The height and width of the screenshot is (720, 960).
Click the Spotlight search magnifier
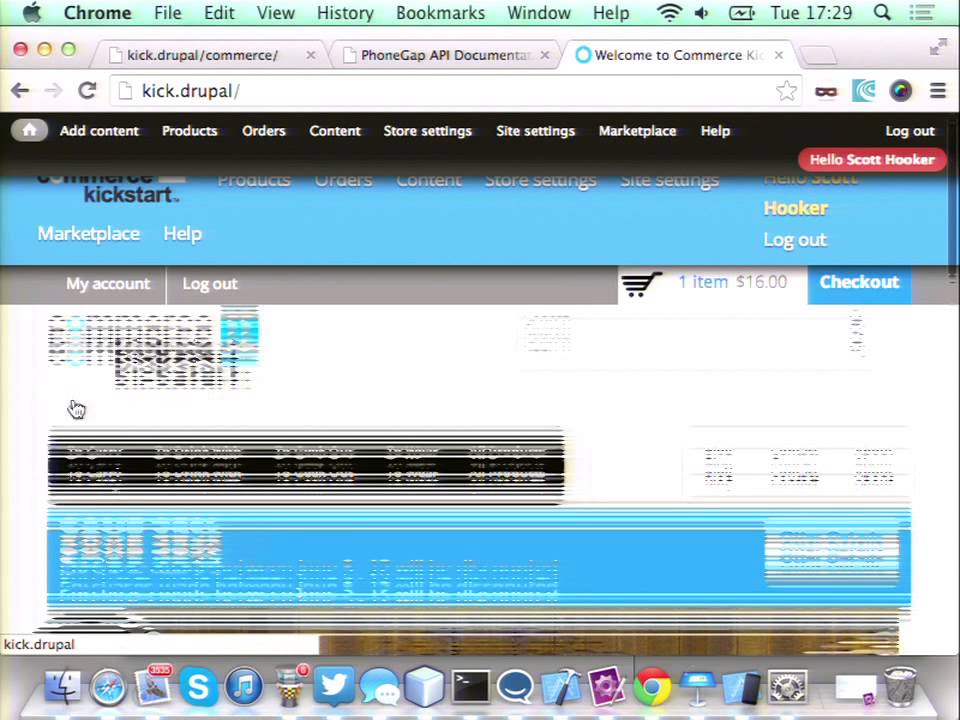tap(882, 12)
